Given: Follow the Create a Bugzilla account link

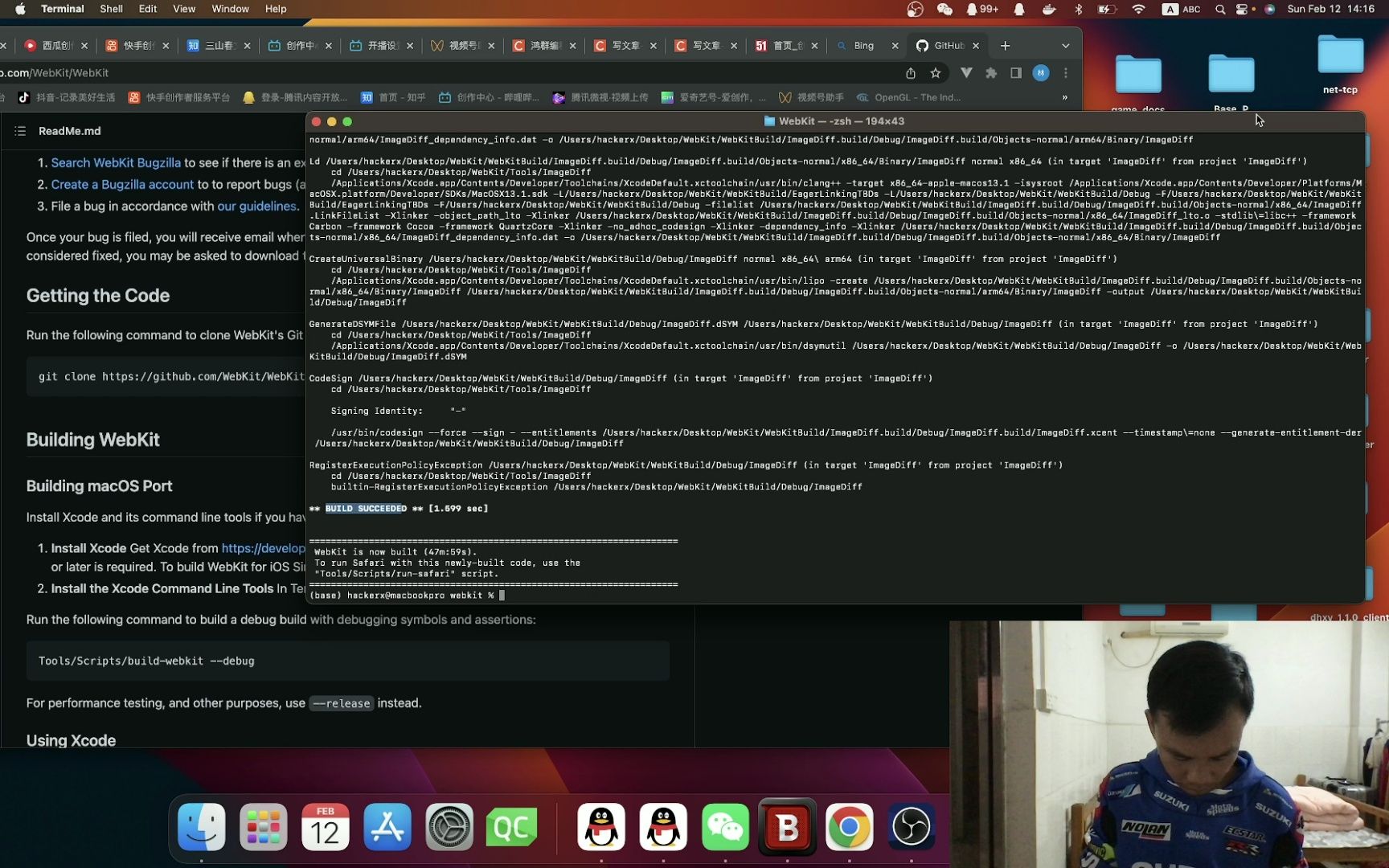Looking at the screenshot, I should [x=122, y=184].
